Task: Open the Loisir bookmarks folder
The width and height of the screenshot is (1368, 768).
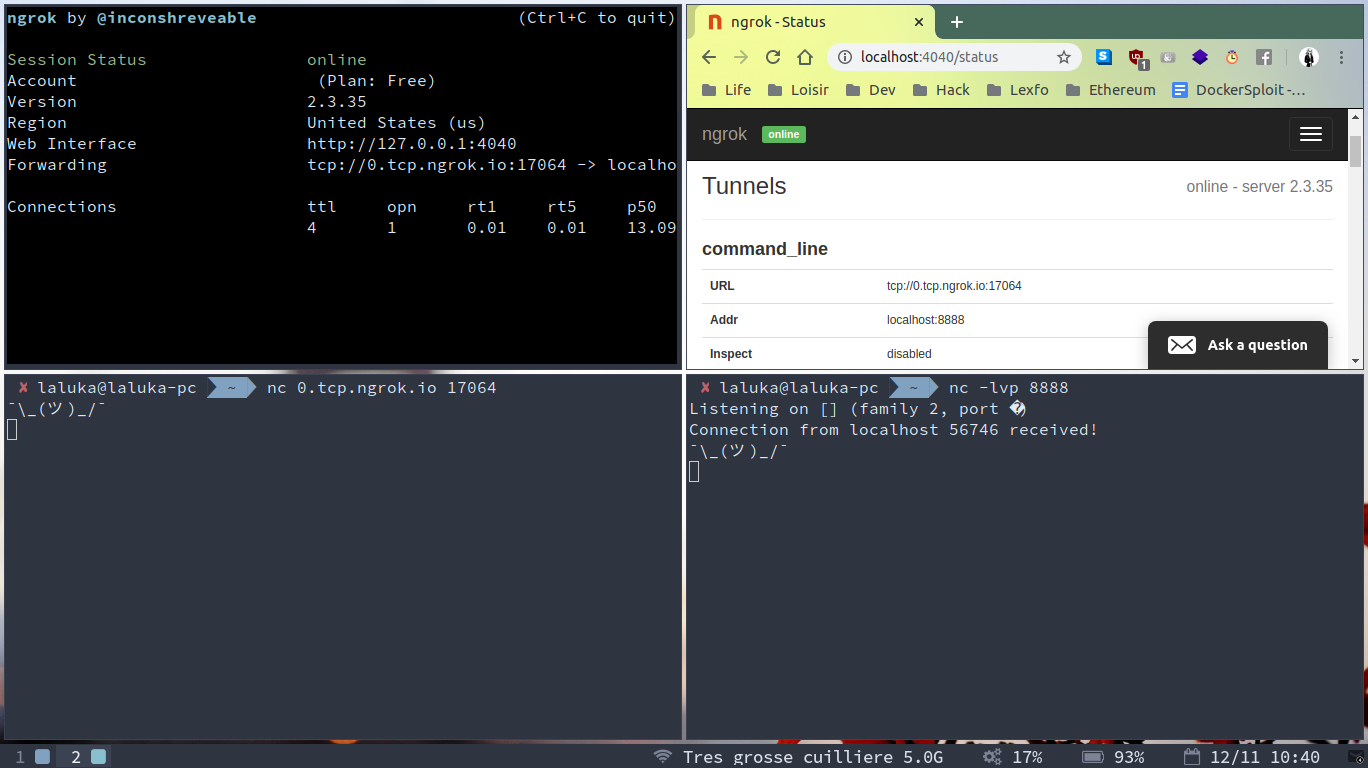Action: 798,89
